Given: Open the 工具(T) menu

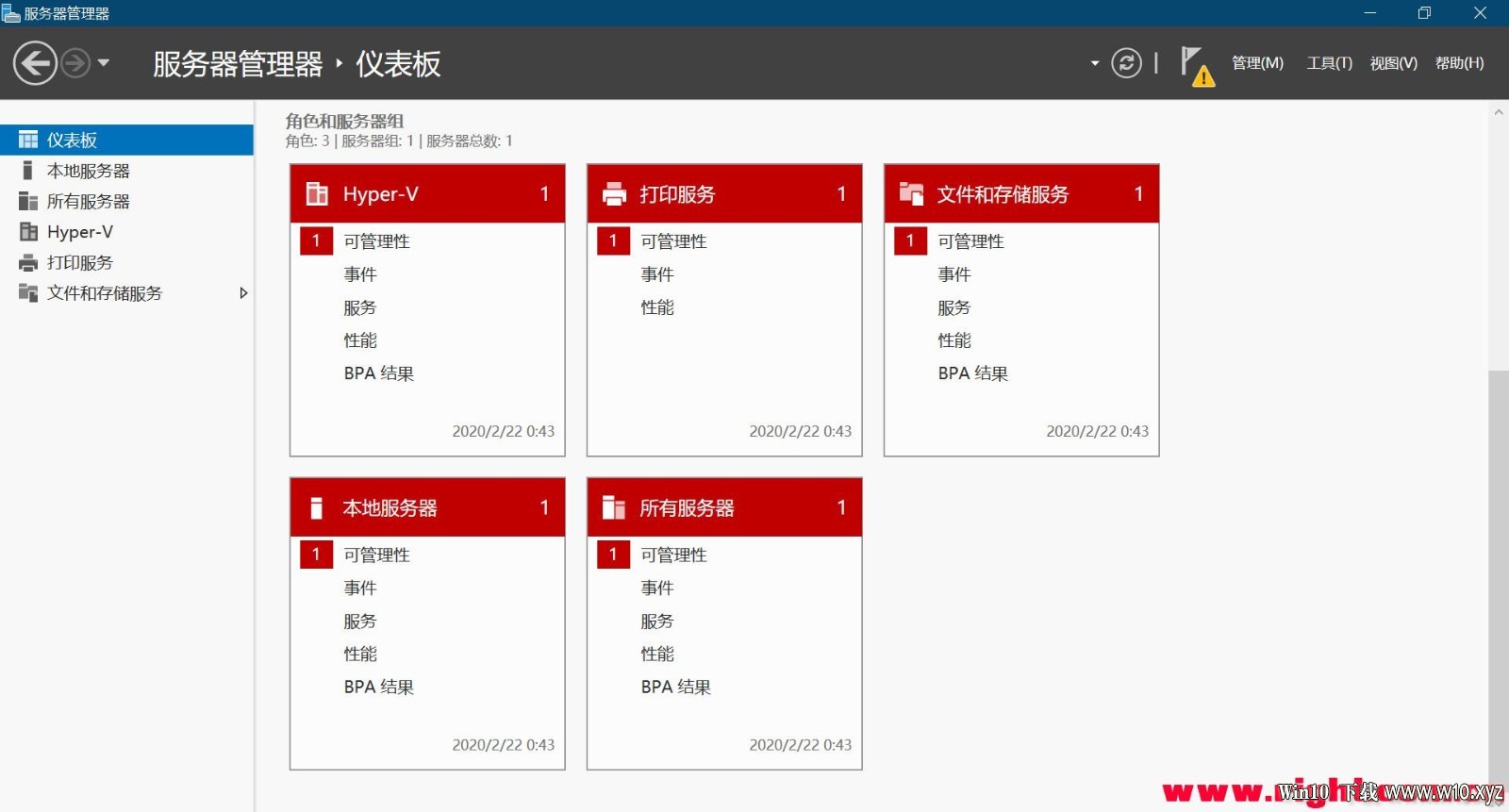Looking at the screenshot, I should coord(1329,63).
